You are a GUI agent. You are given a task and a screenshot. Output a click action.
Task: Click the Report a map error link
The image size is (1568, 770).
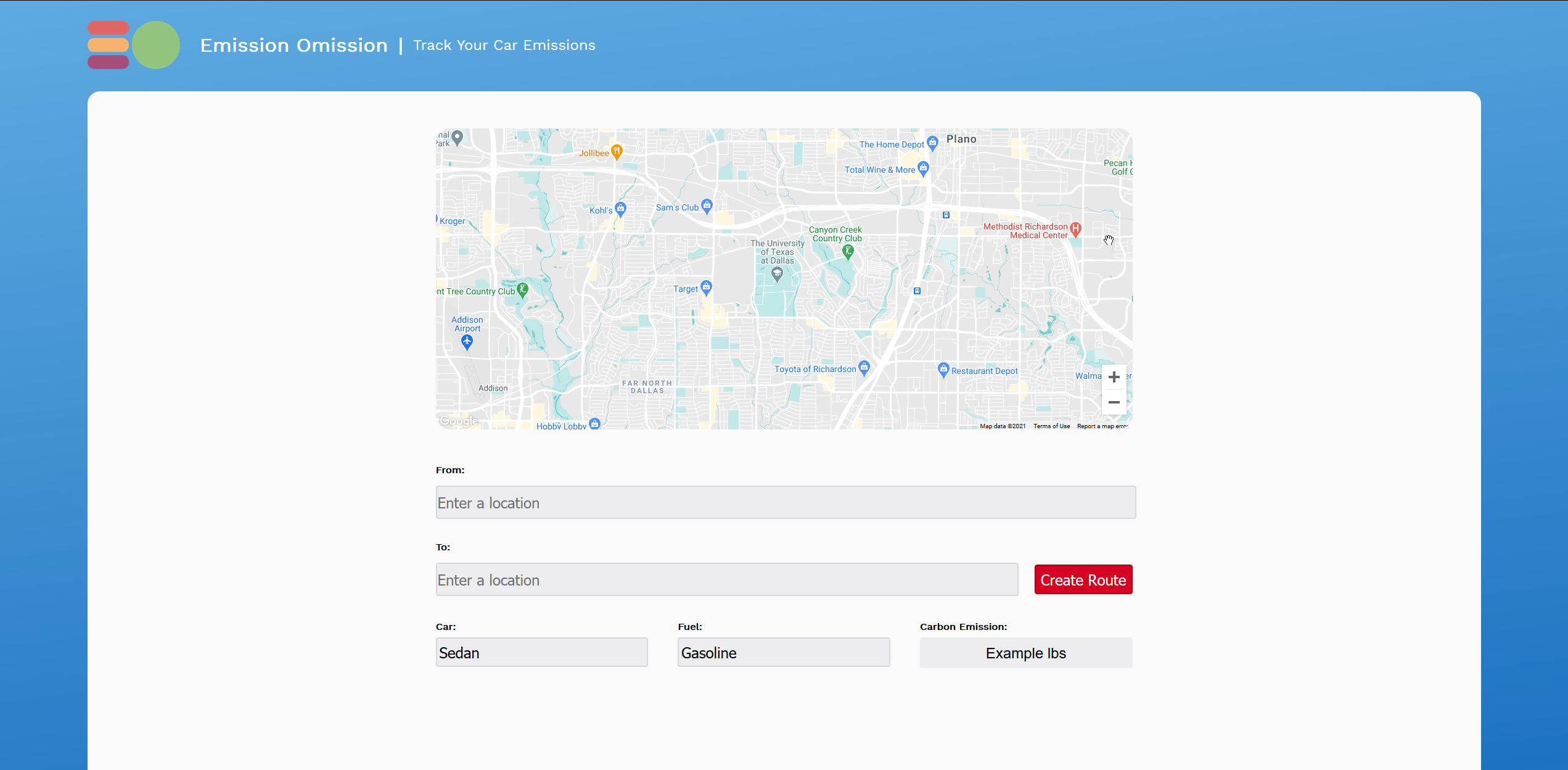click(x=1102, y=426)
